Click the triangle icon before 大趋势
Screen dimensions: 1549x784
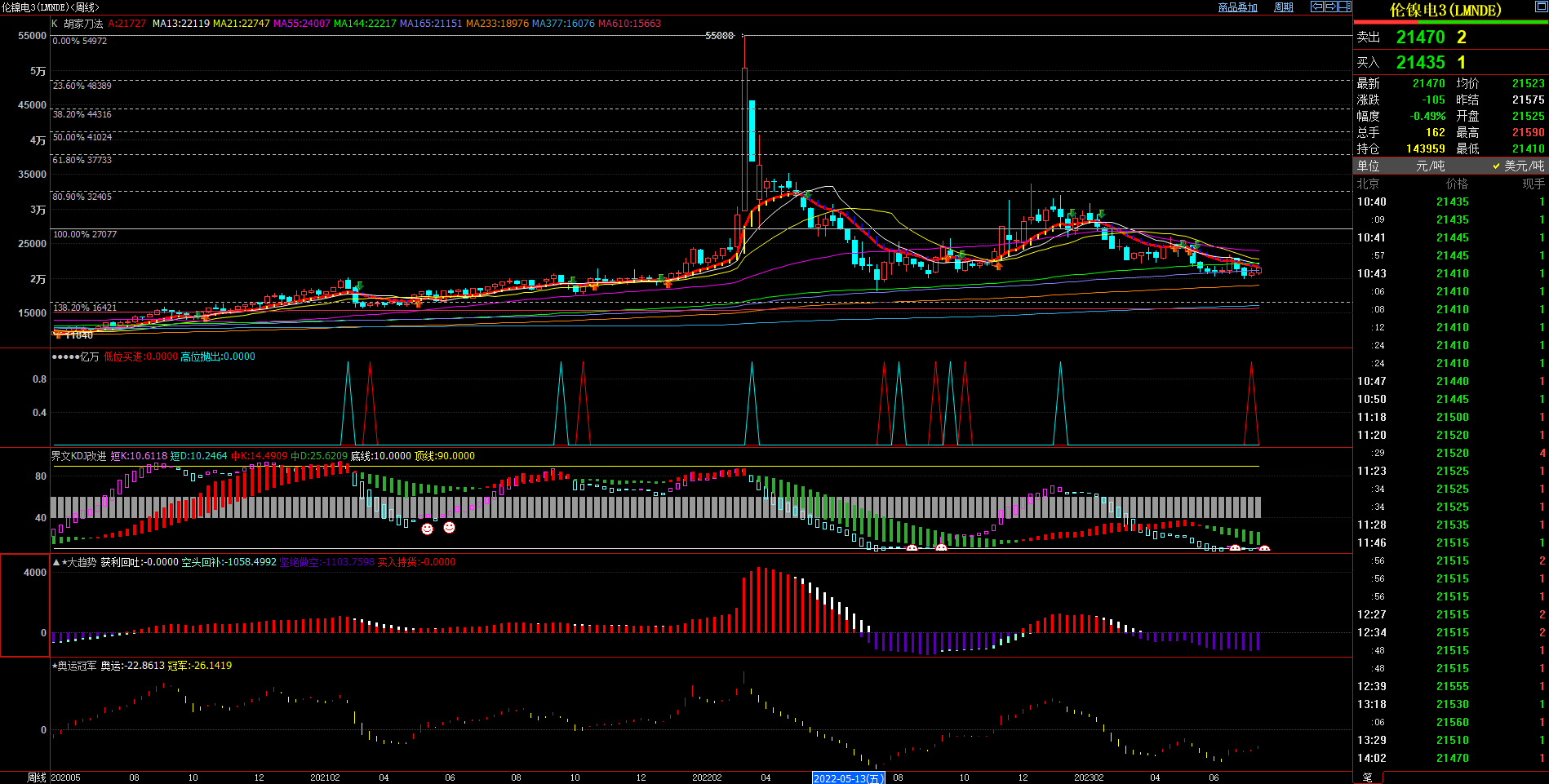(x=56, y=562)
